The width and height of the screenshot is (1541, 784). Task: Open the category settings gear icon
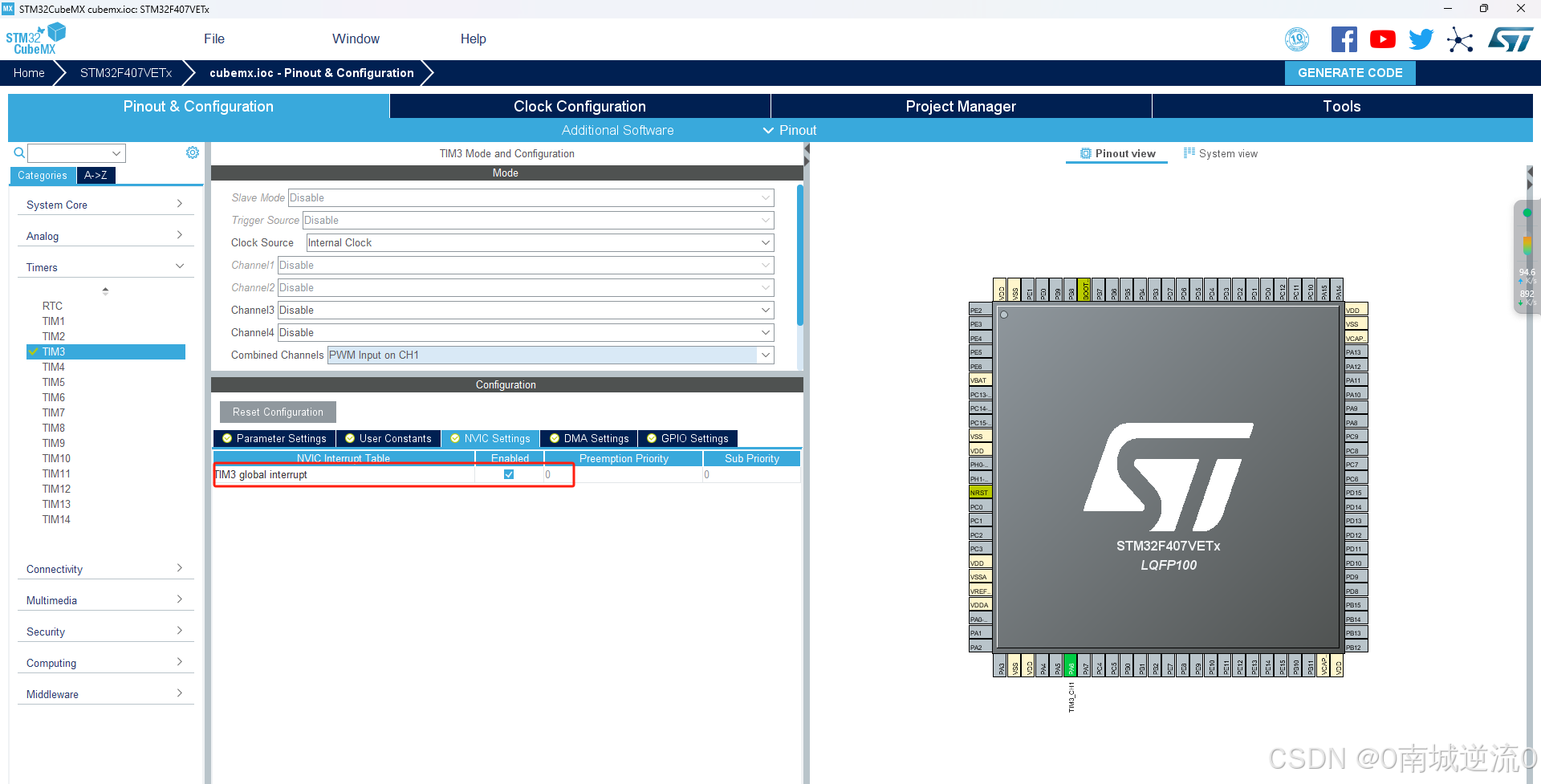point(193,152)
